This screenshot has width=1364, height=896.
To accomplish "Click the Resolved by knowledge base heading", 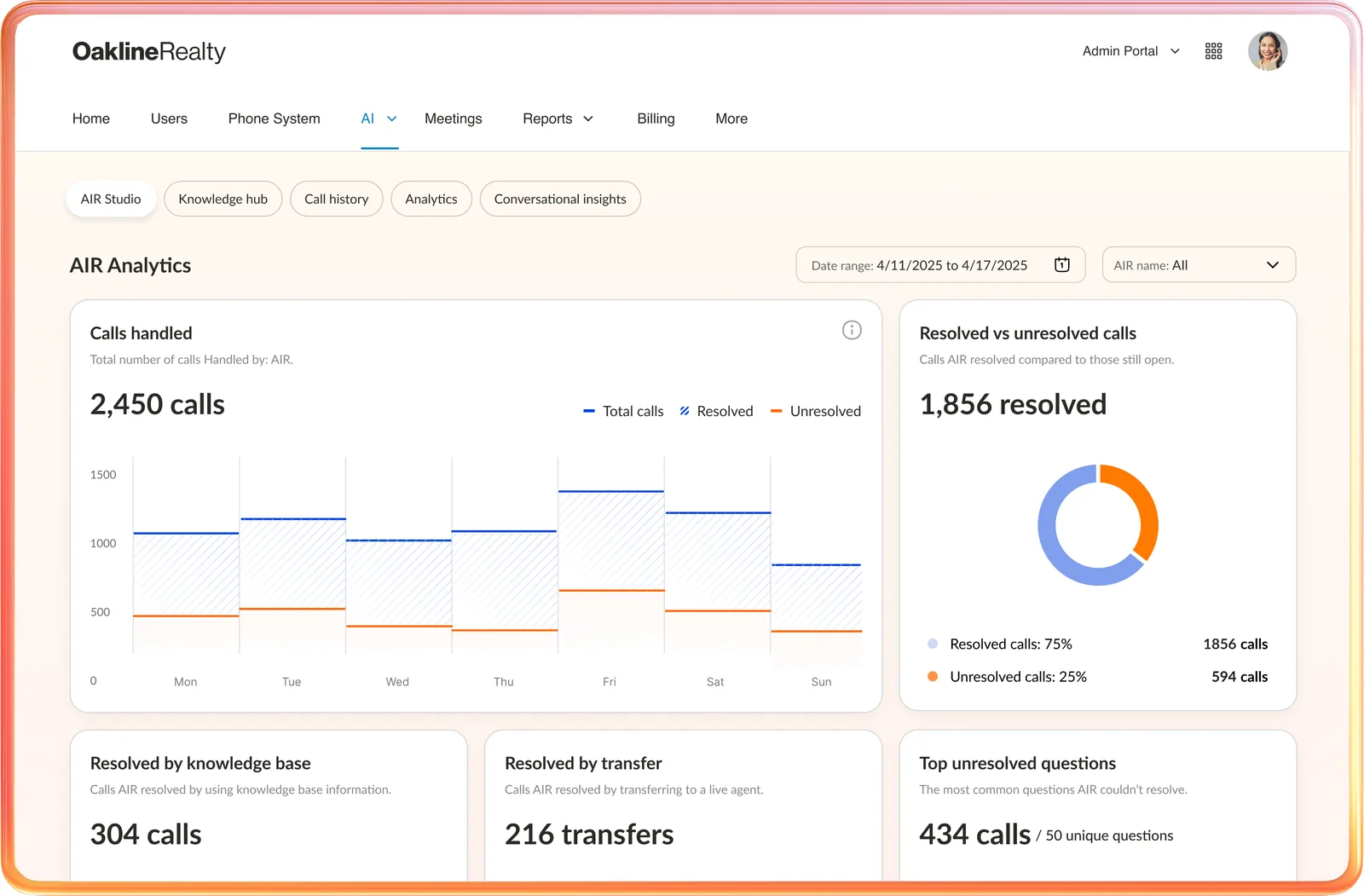I will [x=200, y=764].
